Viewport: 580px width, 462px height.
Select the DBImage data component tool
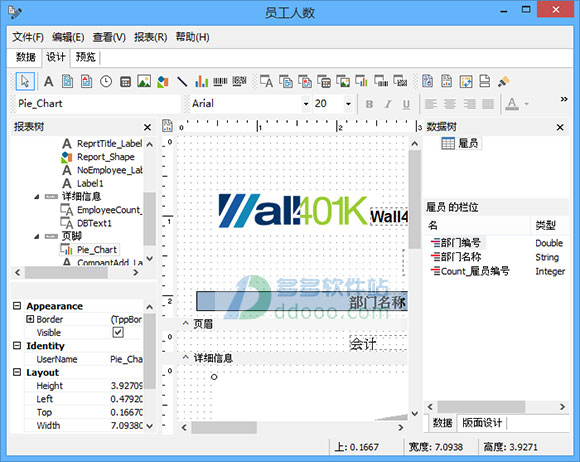coord(343,81)
